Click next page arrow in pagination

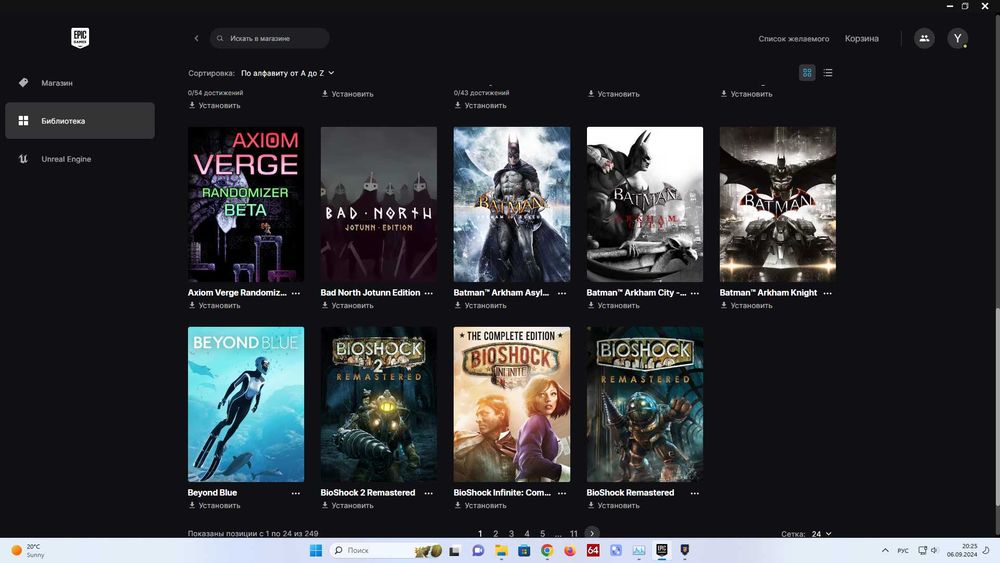point(592,534)
